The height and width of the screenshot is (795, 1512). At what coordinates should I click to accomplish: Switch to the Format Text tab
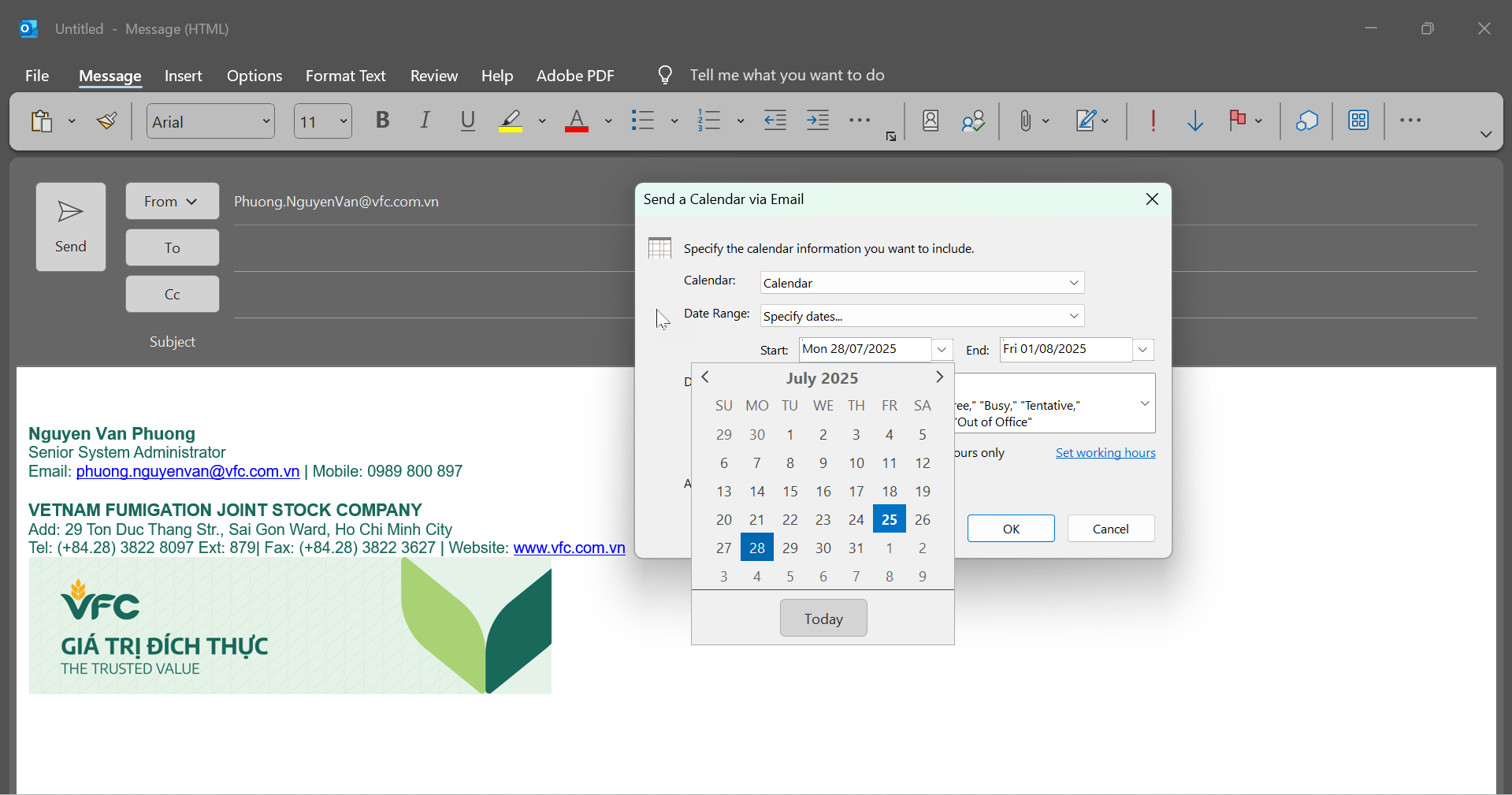345,76
